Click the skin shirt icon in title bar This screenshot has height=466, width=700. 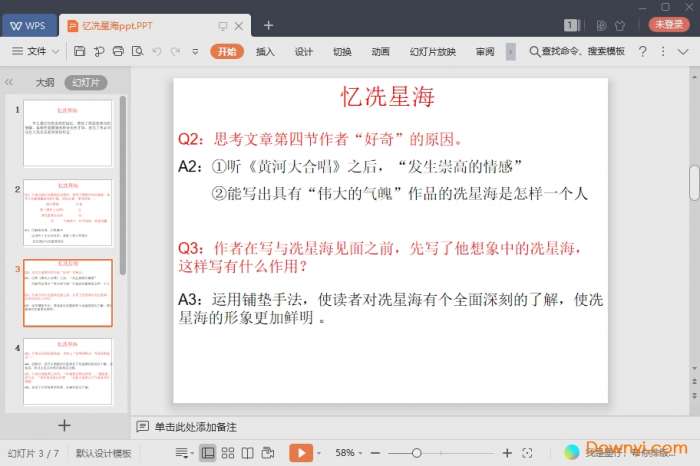(620, 25)
